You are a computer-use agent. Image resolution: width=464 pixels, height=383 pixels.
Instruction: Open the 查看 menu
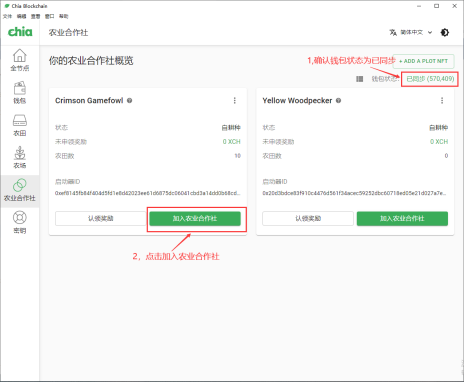coord(35,16)
